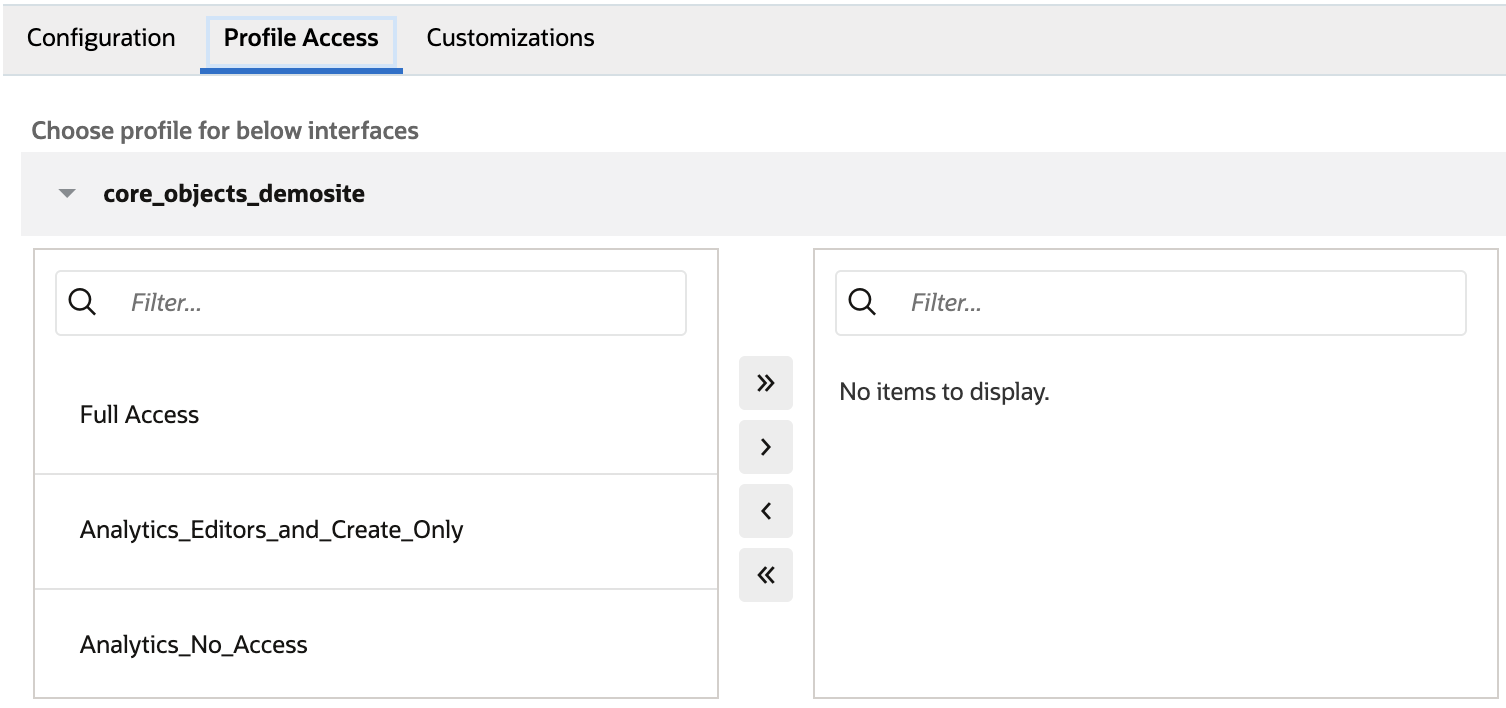Expand the core_objects_demosite disclosure triangle
This screenshot has width=1506, height=708.
point(66,193)
